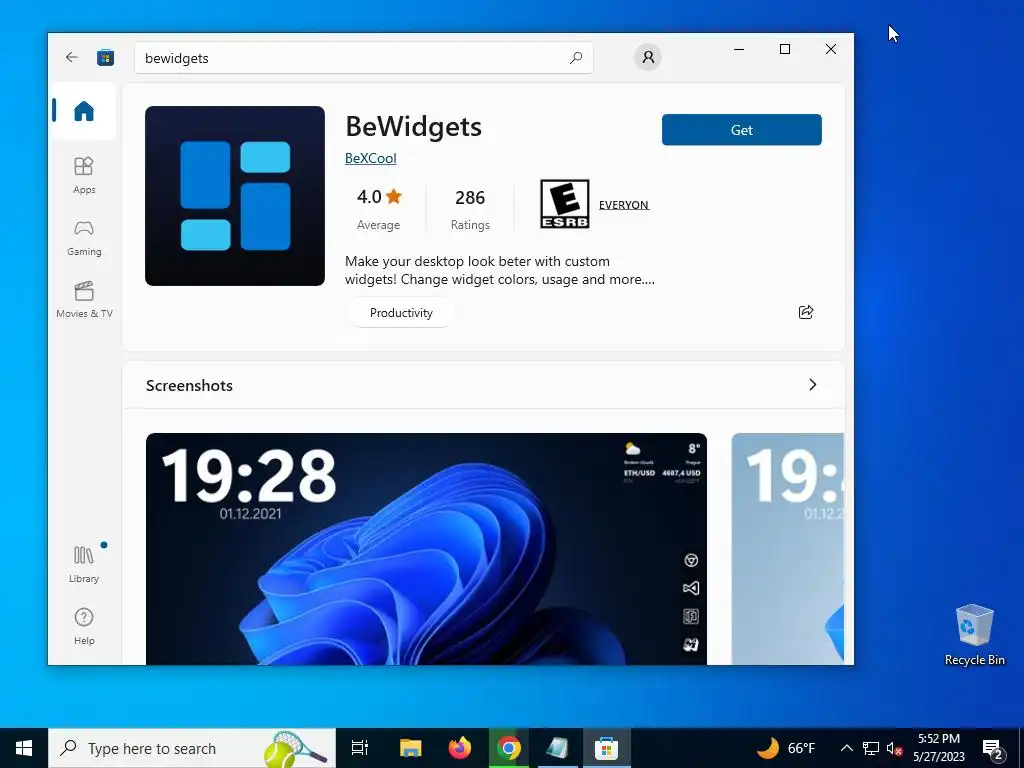The height and width of the screenshot is (768, 1024).
Task: Open the first dark 19:28 screenshot
Action: [x=426, y=549]
